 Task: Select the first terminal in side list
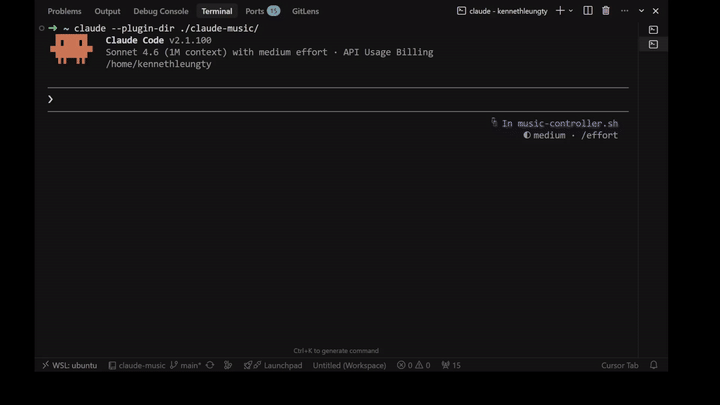[x=653, y=30]
